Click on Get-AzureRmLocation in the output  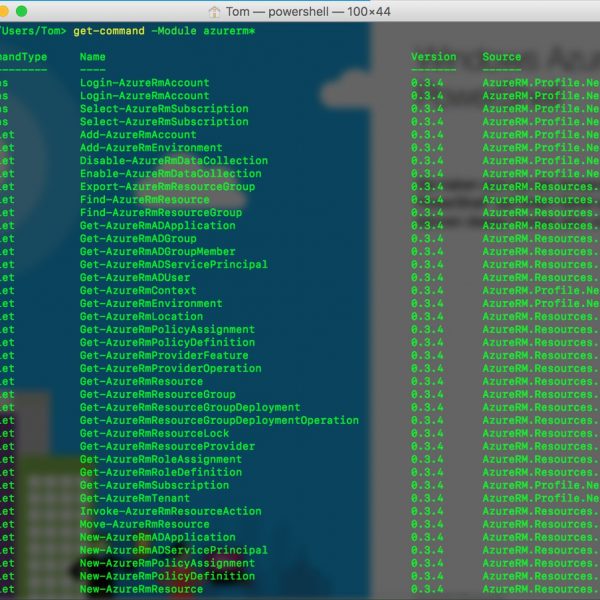(141, 317)
